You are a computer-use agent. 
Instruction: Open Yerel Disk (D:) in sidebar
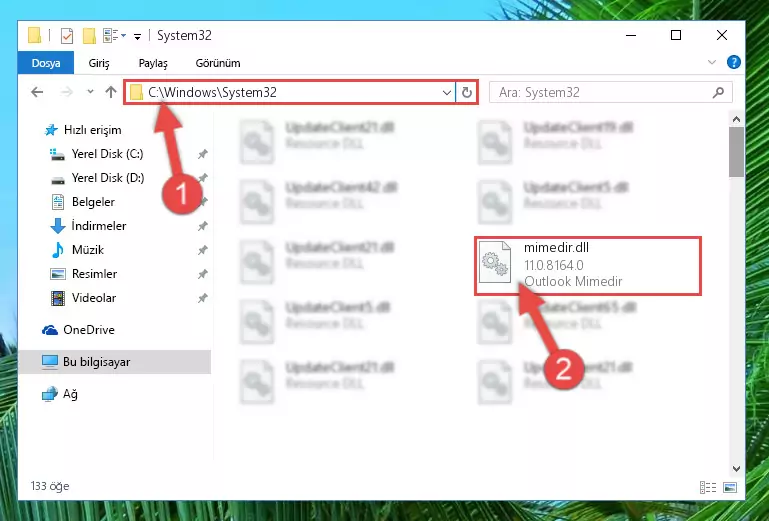tap(108, 178)
